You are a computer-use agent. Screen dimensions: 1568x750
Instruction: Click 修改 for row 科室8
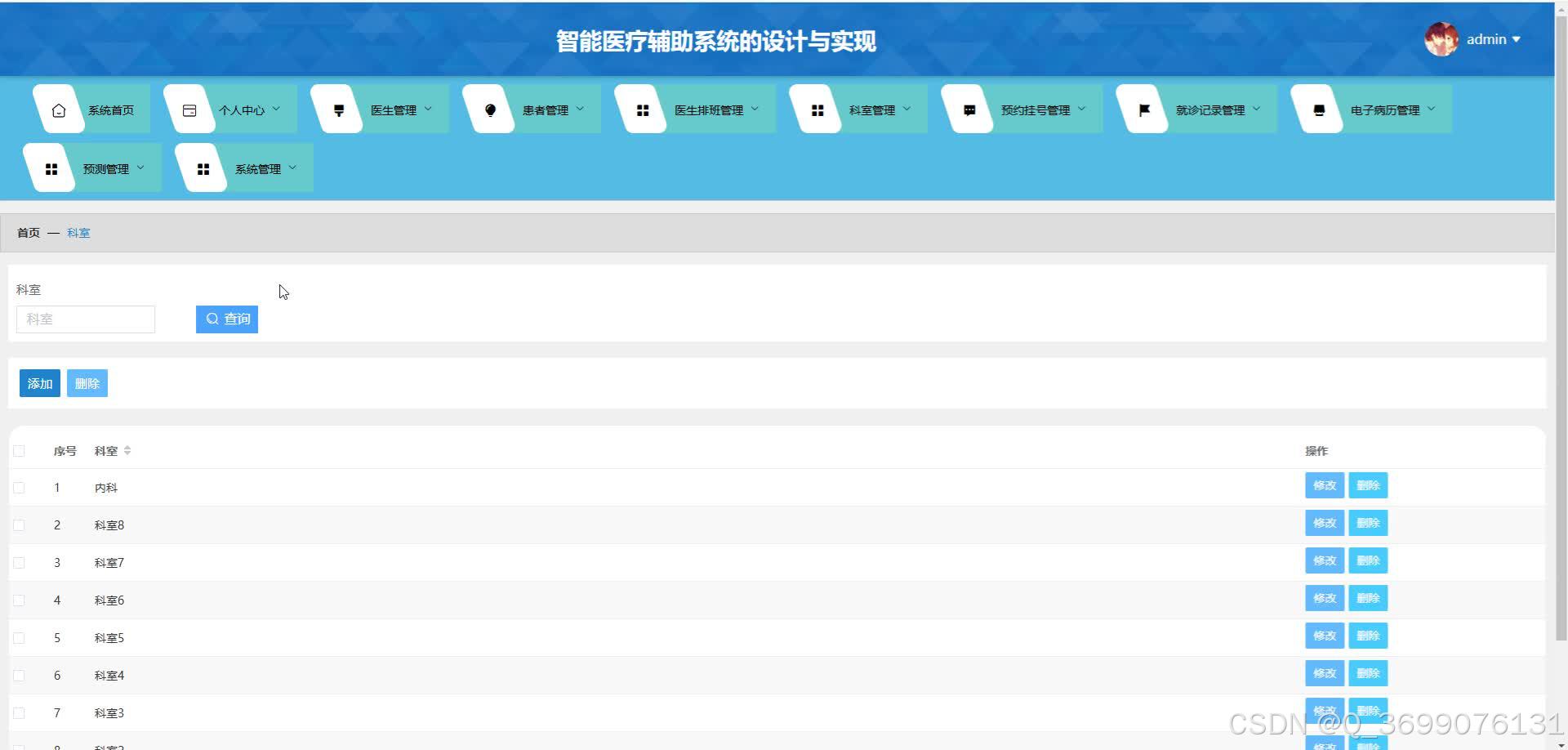click(x=1325, y=523)
